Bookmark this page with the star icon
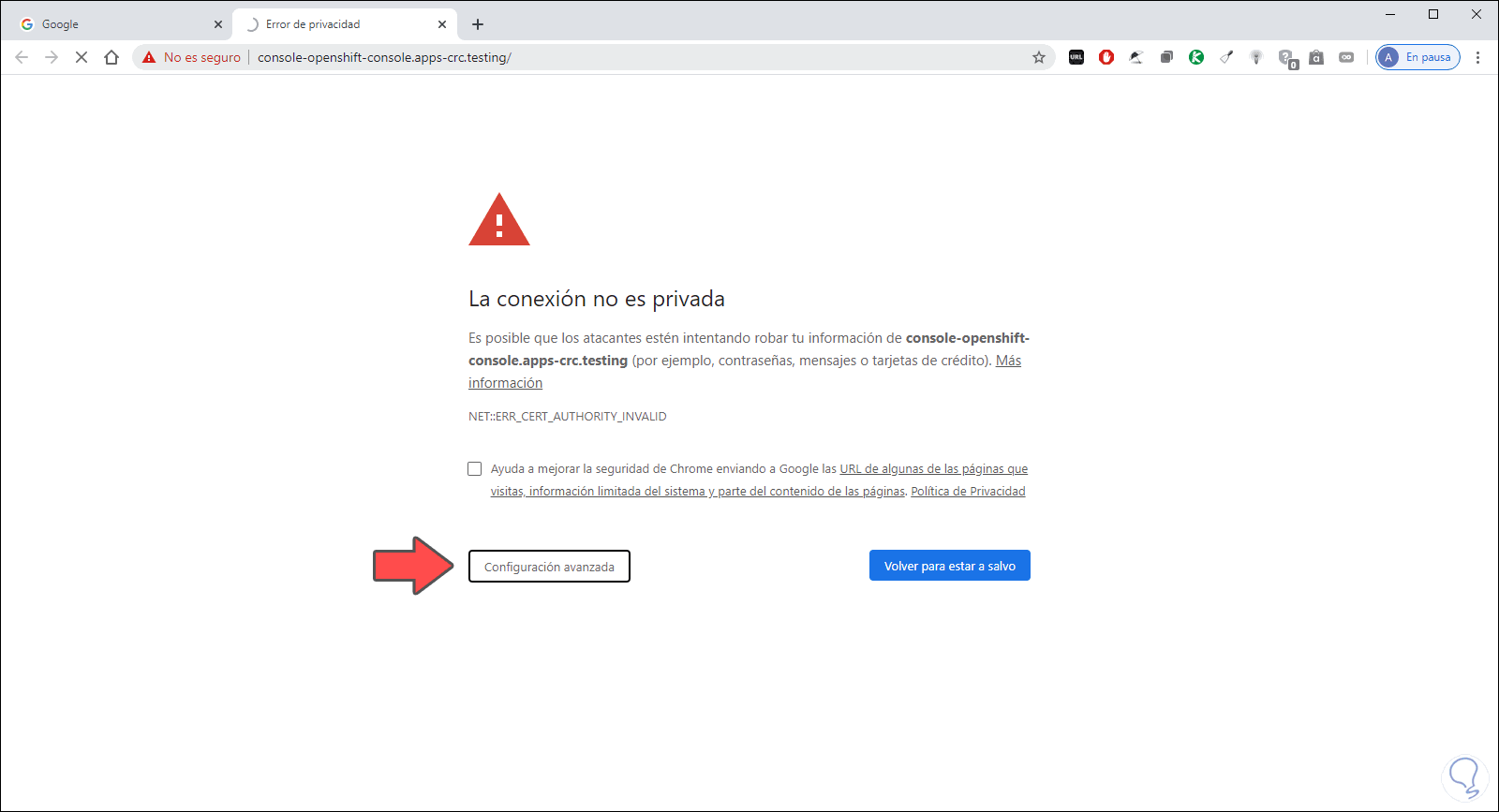 pyautogui.click(x=1039, y=57)
